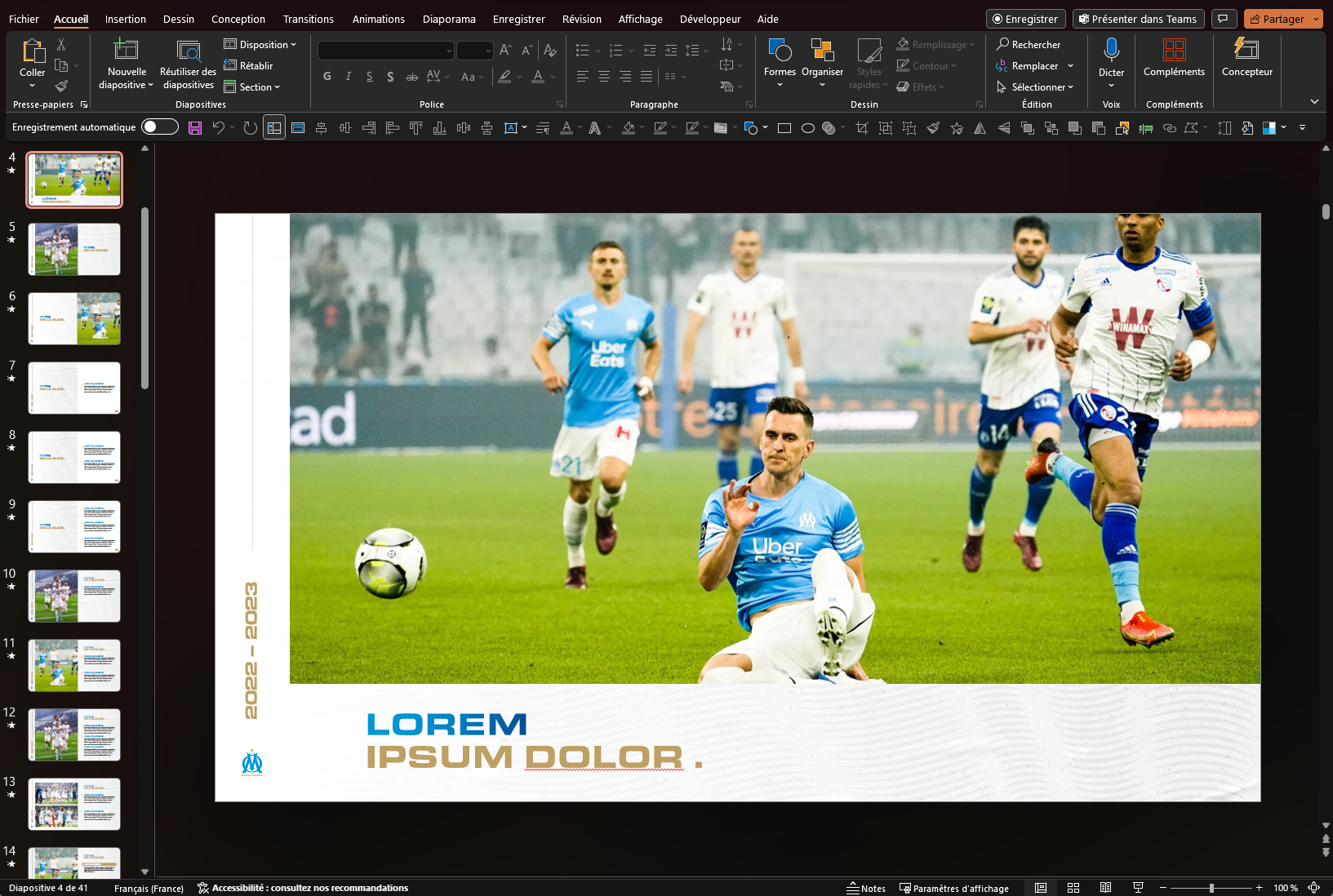
Task: Click Présenter dans Teams button
Action: click(1139, 19)
